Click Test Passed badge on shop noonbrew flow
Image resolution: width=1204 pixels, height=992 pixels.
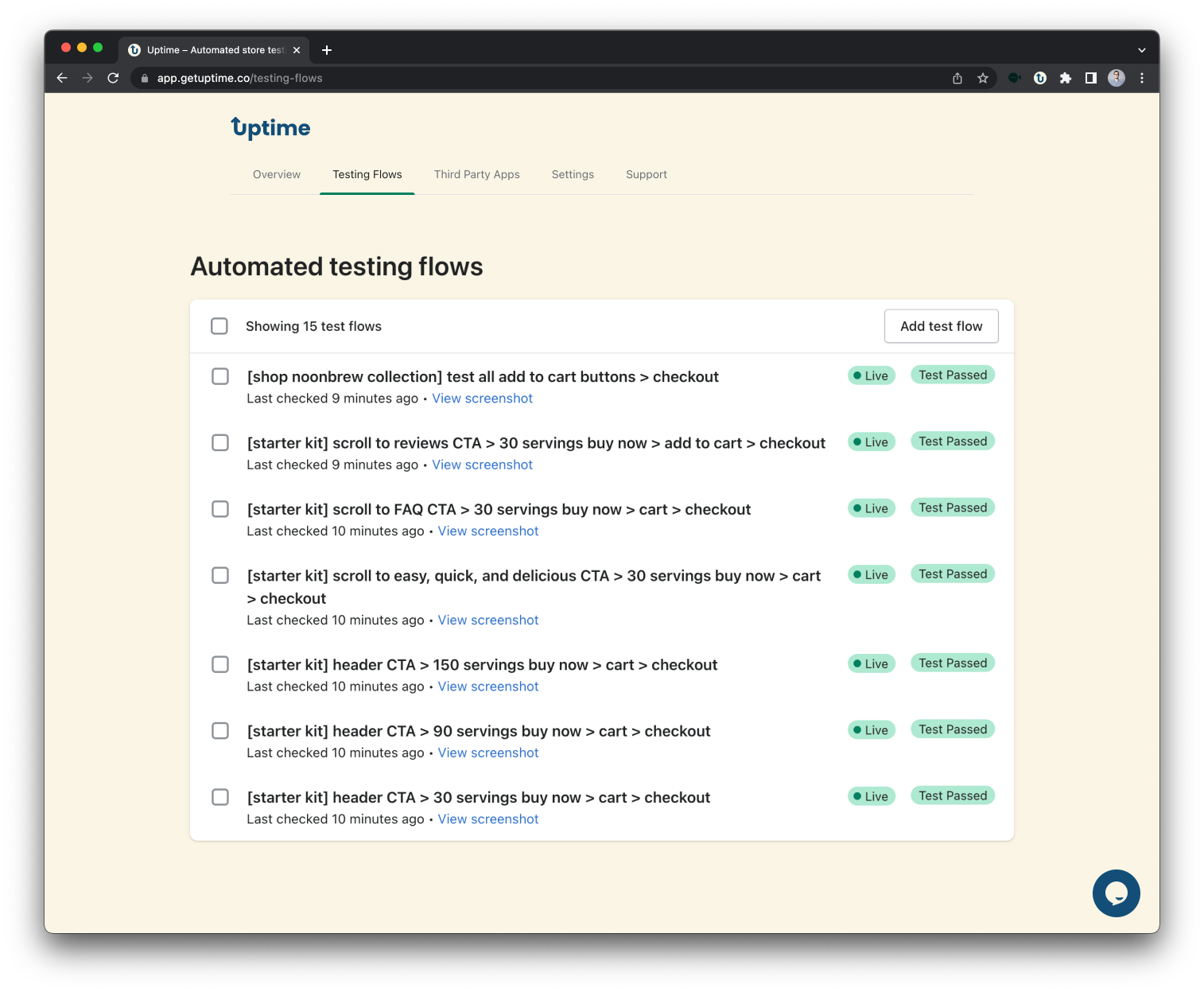(x=953, y=375)
